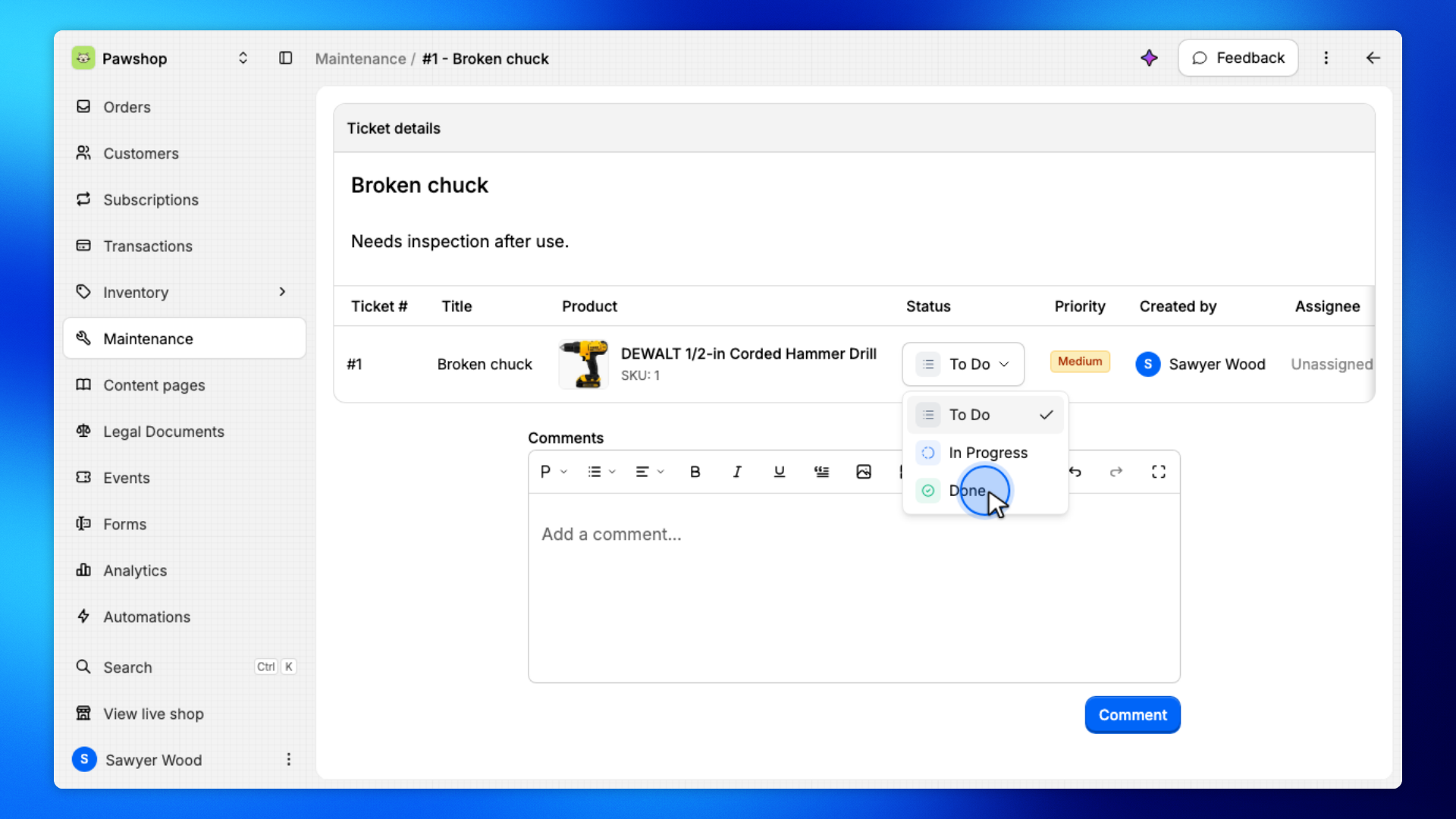Select Done status option
The image size is (1456, 819).
coord(985,491)
